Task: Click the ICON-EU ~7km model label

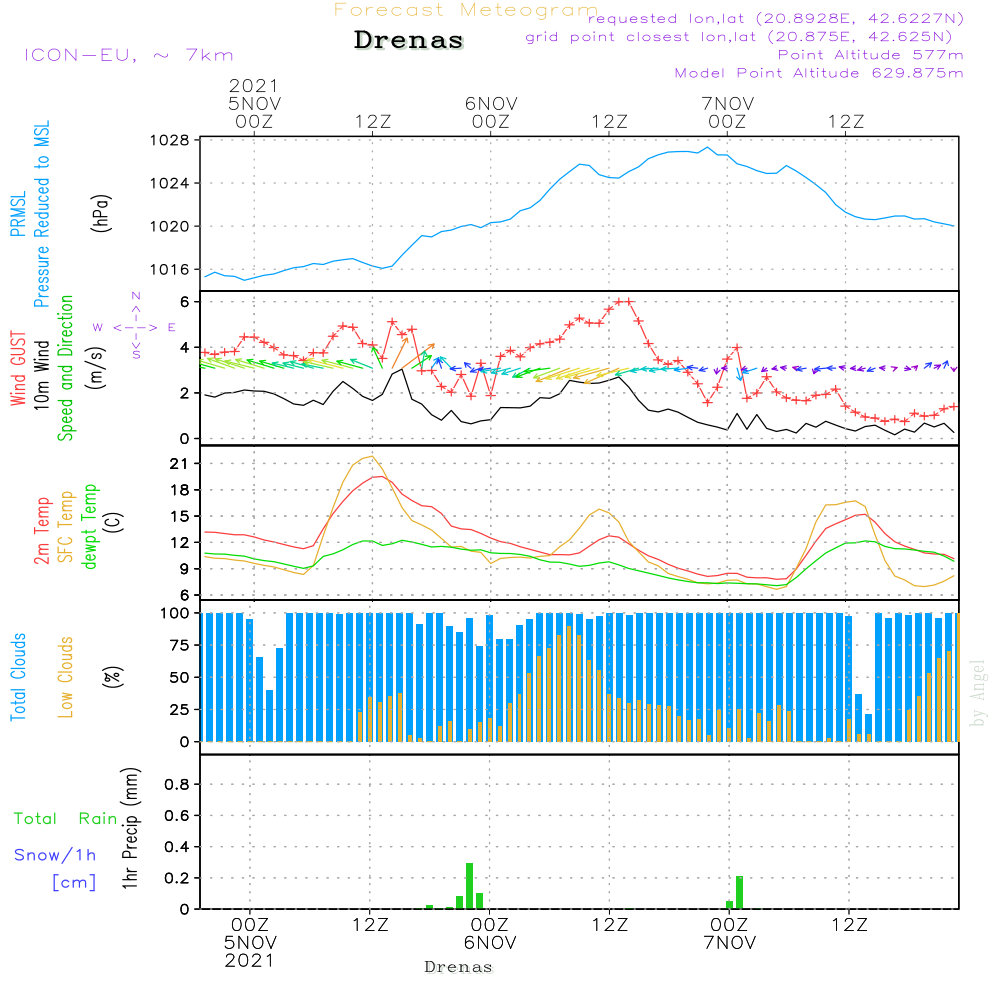Action: pos(129,55)
